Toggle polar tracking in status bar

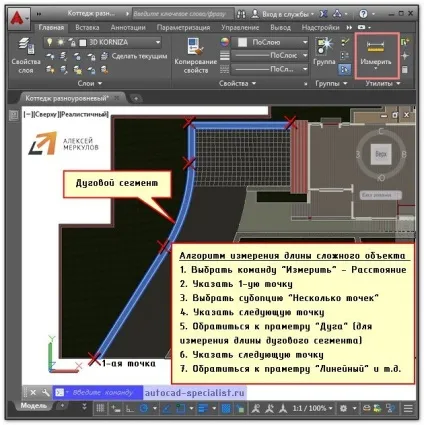coord(144,408)
